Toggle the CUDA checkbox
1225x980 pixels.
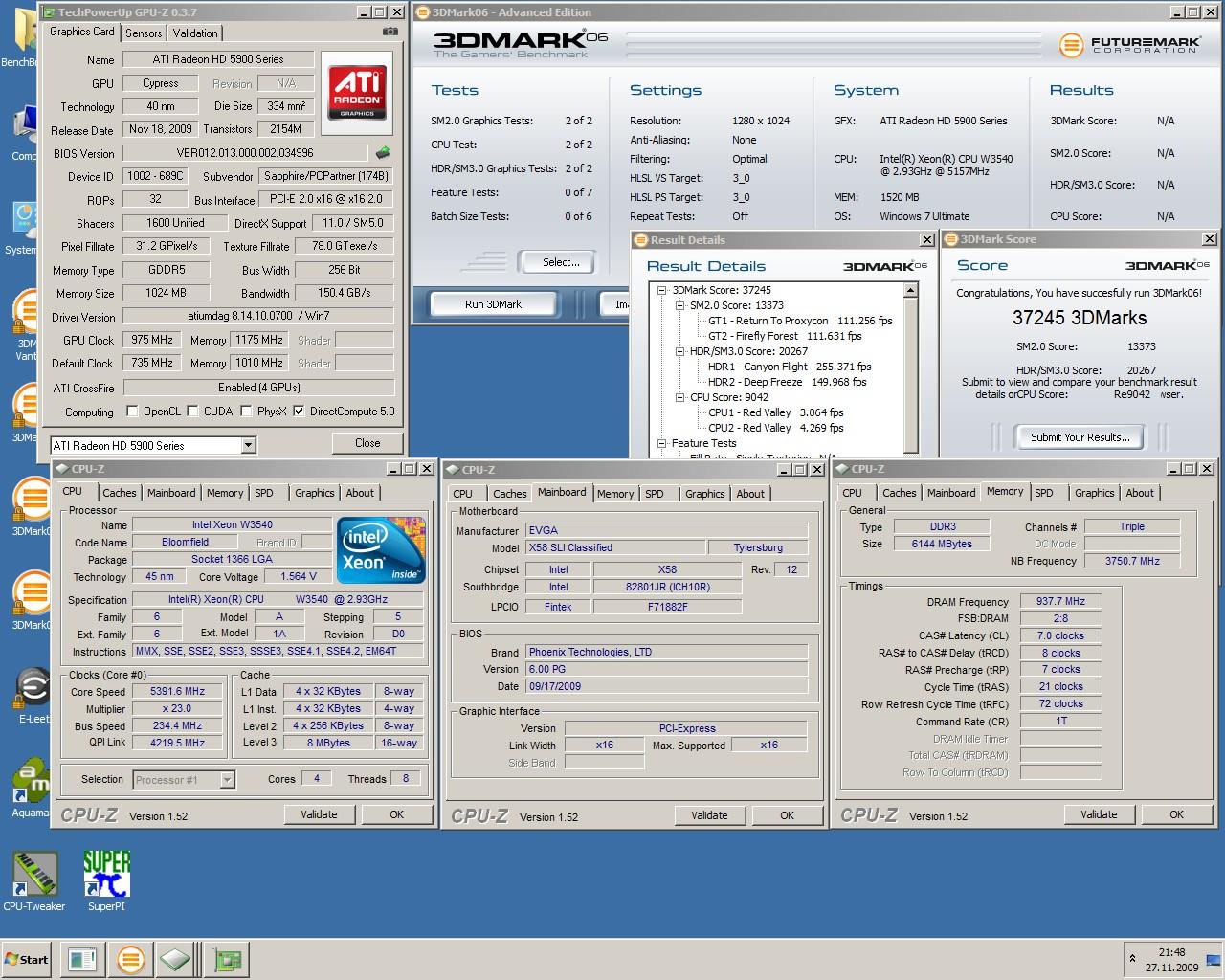click(x=192, y=412)
